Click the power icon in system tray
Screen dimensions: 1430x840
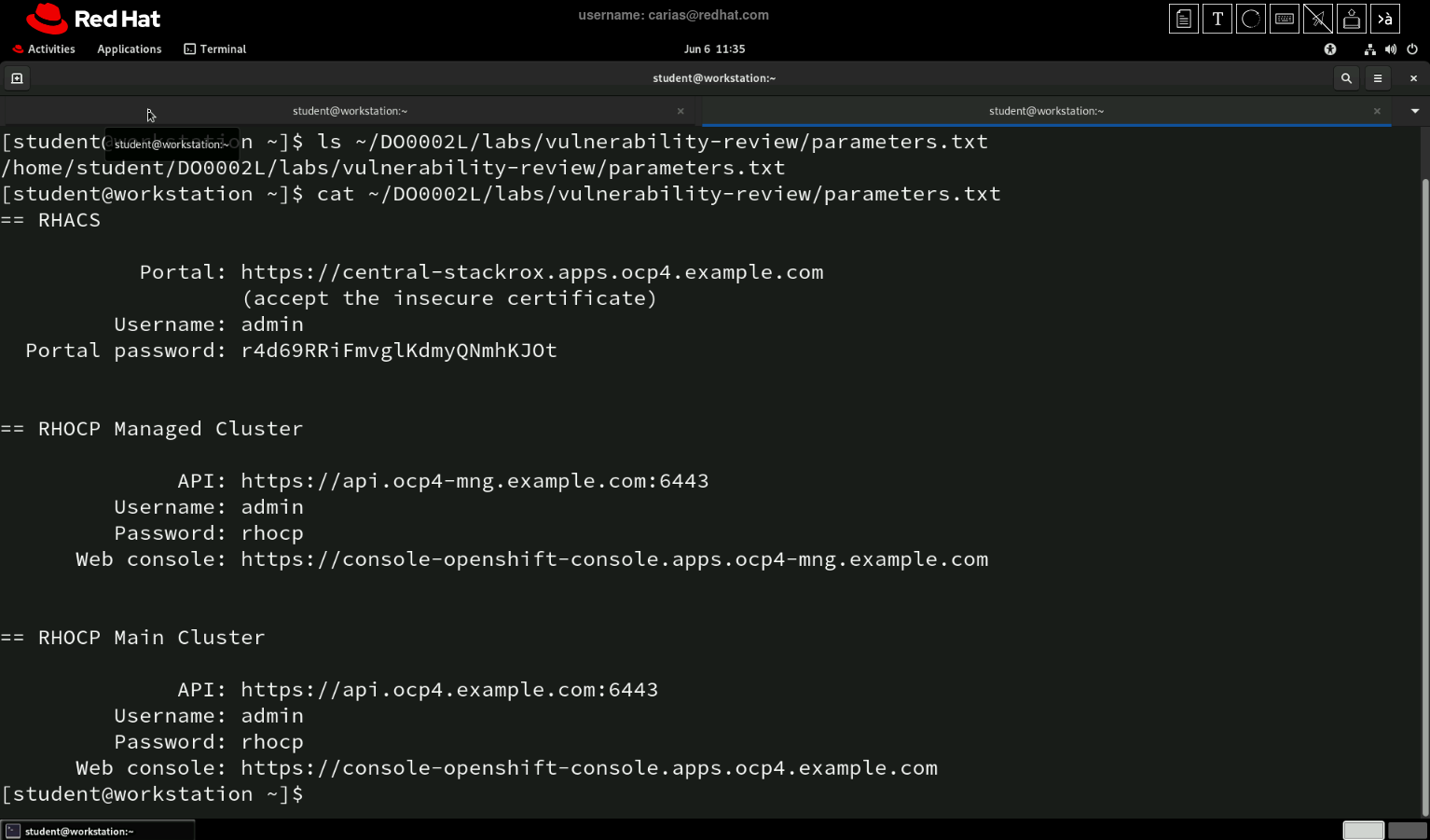[1412, 49]
